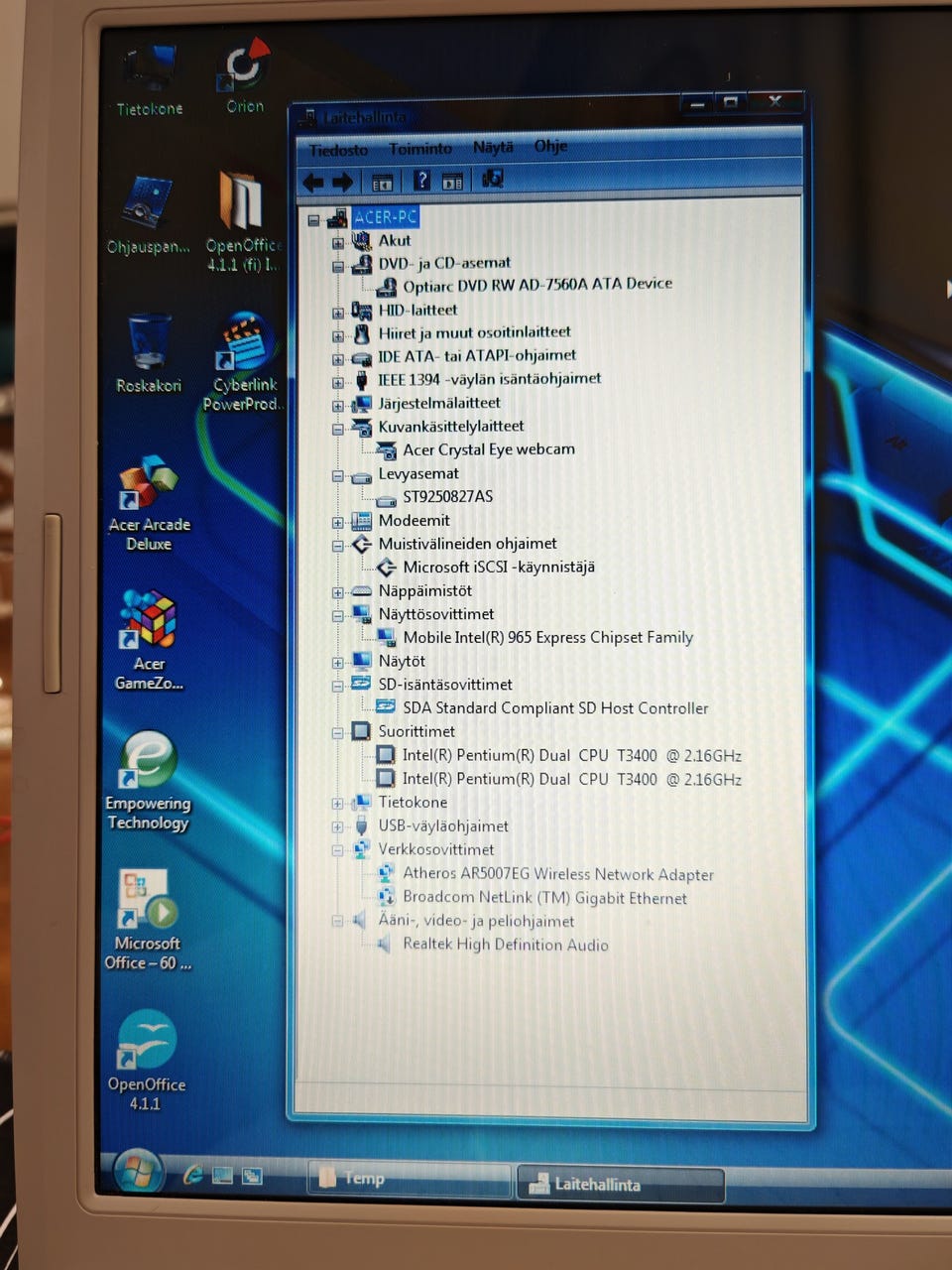This screenshot has width=952, height=1270.
Task: Select the Ääni-, video- ja peliohjaimet category
Action: click(476, 920)
